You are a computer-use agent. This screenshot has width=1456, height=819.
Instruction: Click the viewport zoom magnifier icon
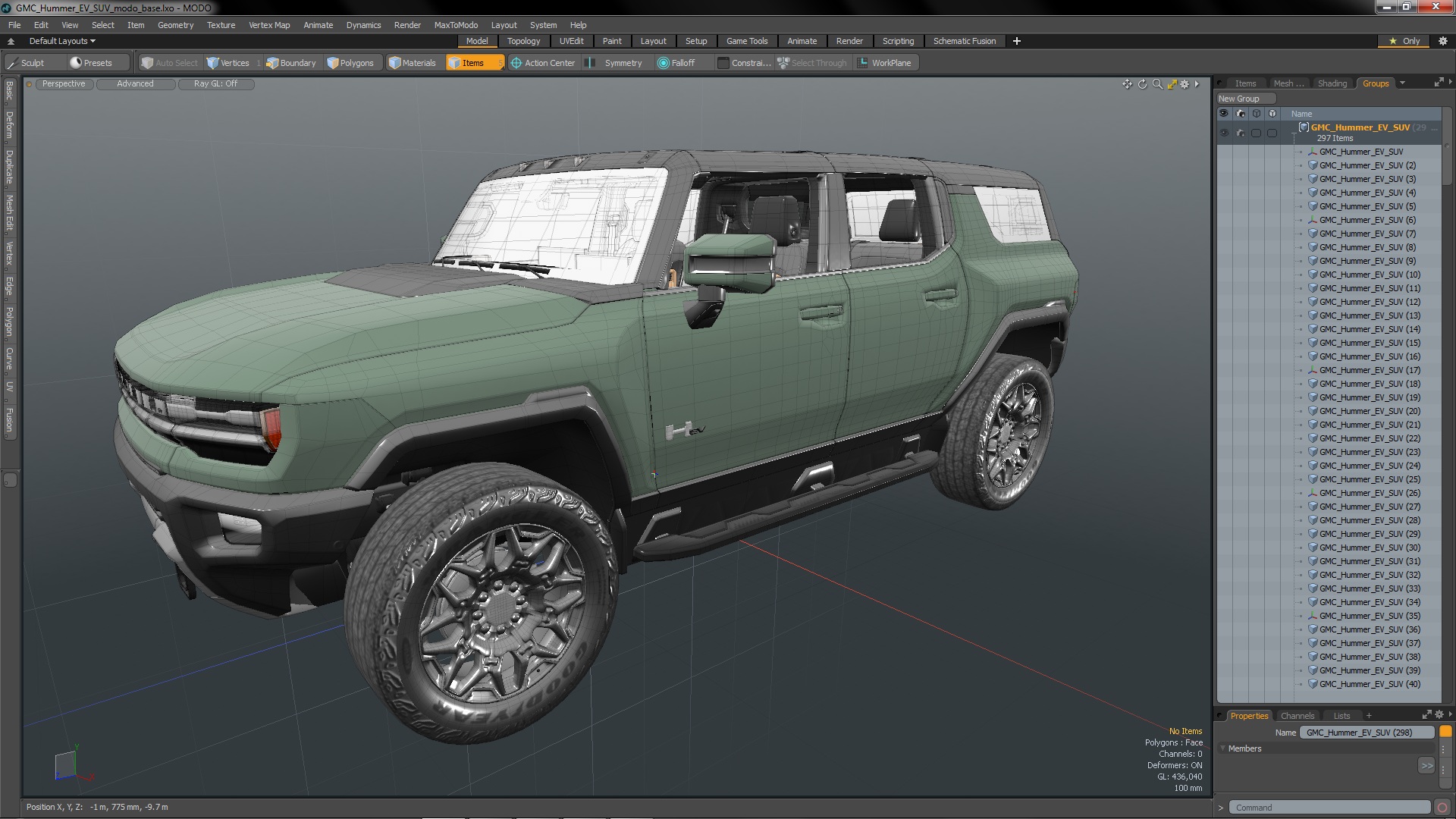(1157, 84)
